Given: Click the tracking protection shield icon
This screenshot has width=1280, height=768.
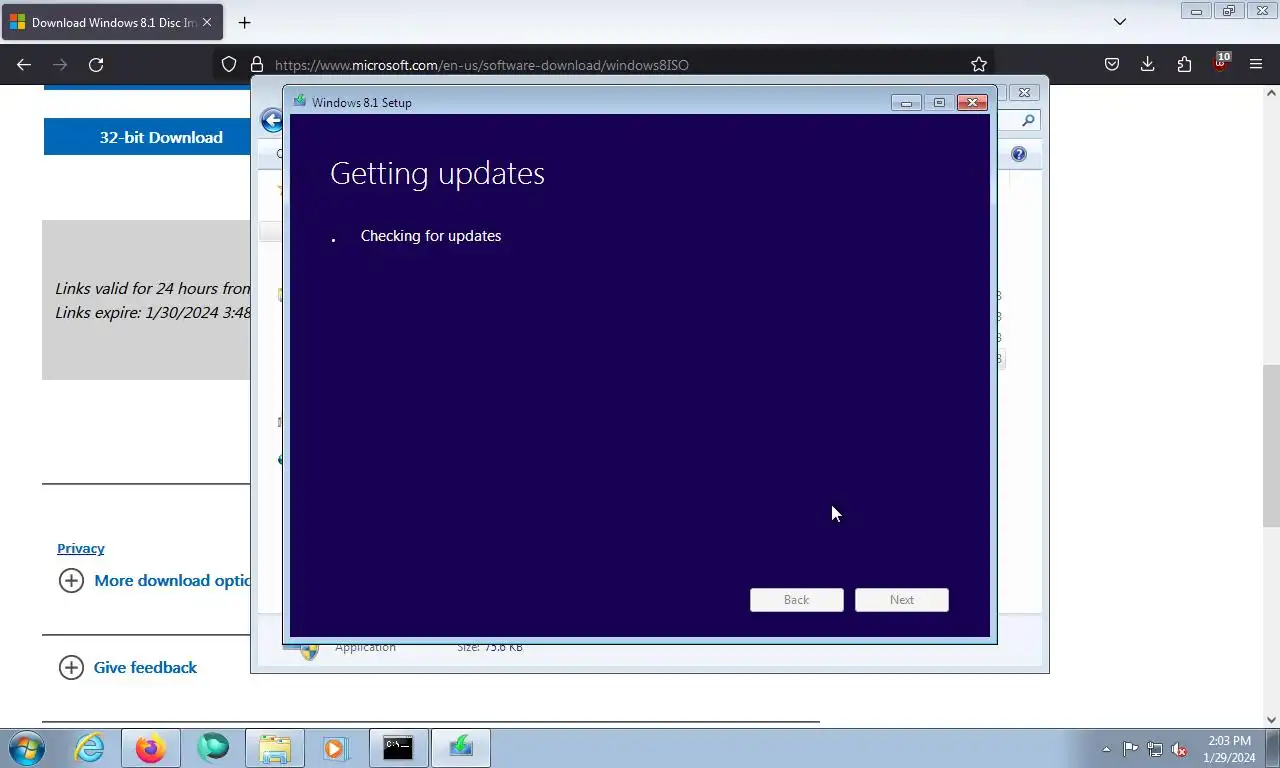Looking at the screenshot, I should coord(229,64).
